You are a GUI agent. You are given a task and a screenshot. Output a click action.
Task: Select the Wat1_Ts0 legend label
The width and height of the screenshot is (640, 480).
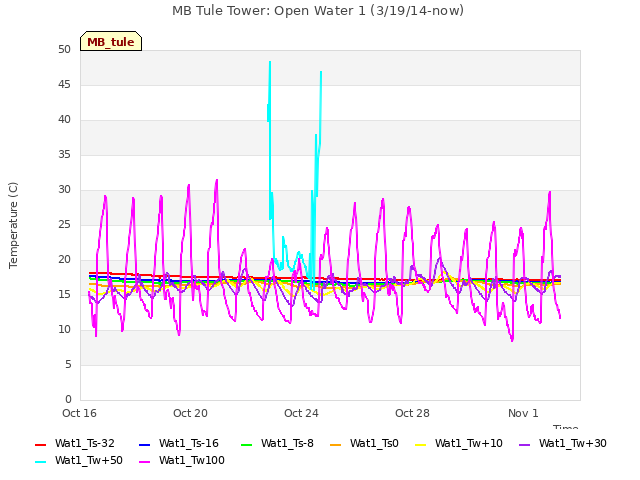coord(374,444)
